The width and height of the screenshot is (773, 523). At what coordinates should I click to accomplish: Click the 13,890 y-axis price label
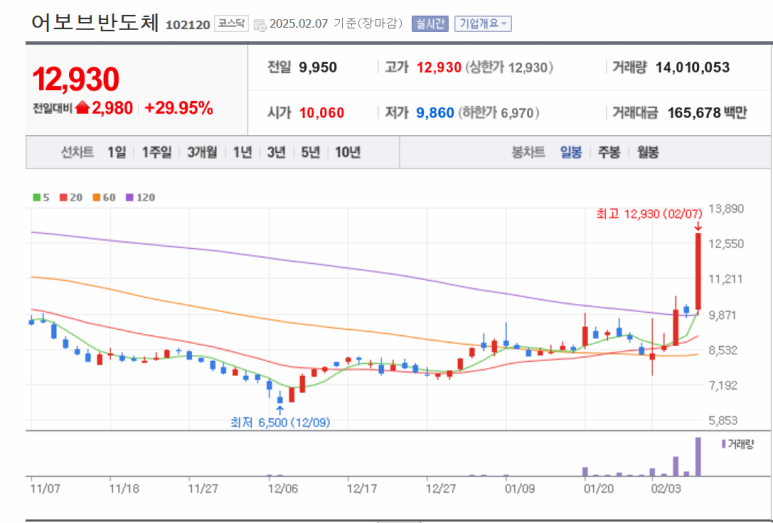[726, 209]
